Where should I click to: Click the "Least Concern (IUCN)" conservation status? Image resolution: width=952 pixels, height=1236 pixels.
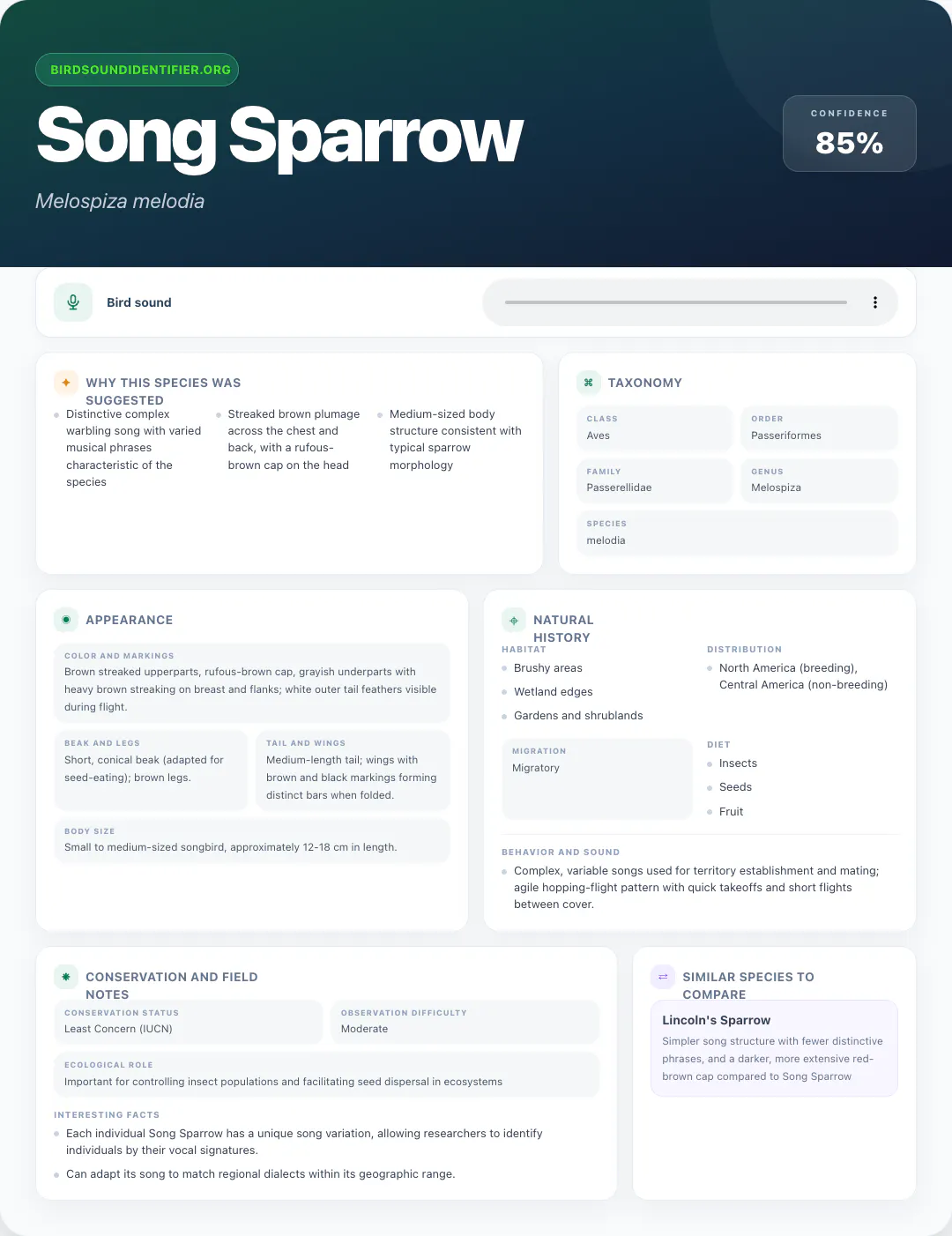tap(118, 1029)
